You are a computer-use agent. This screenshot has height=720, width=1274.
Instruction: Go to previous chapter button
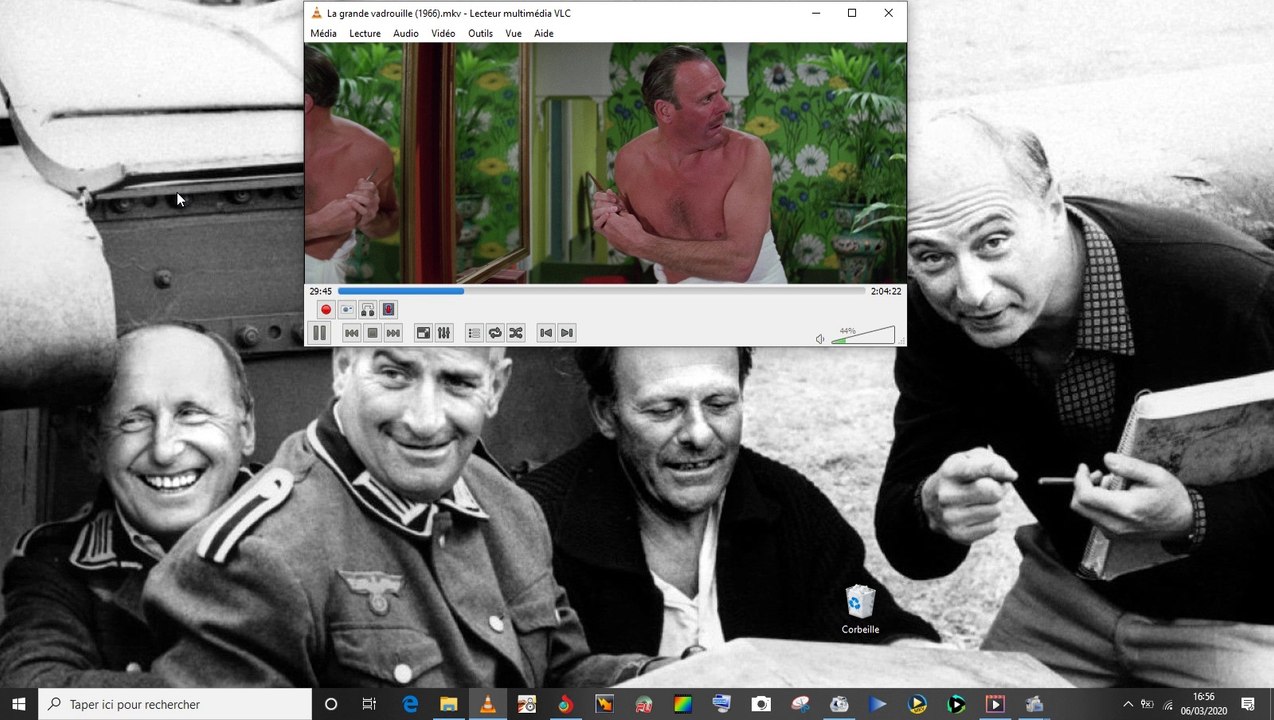point(546,333)
